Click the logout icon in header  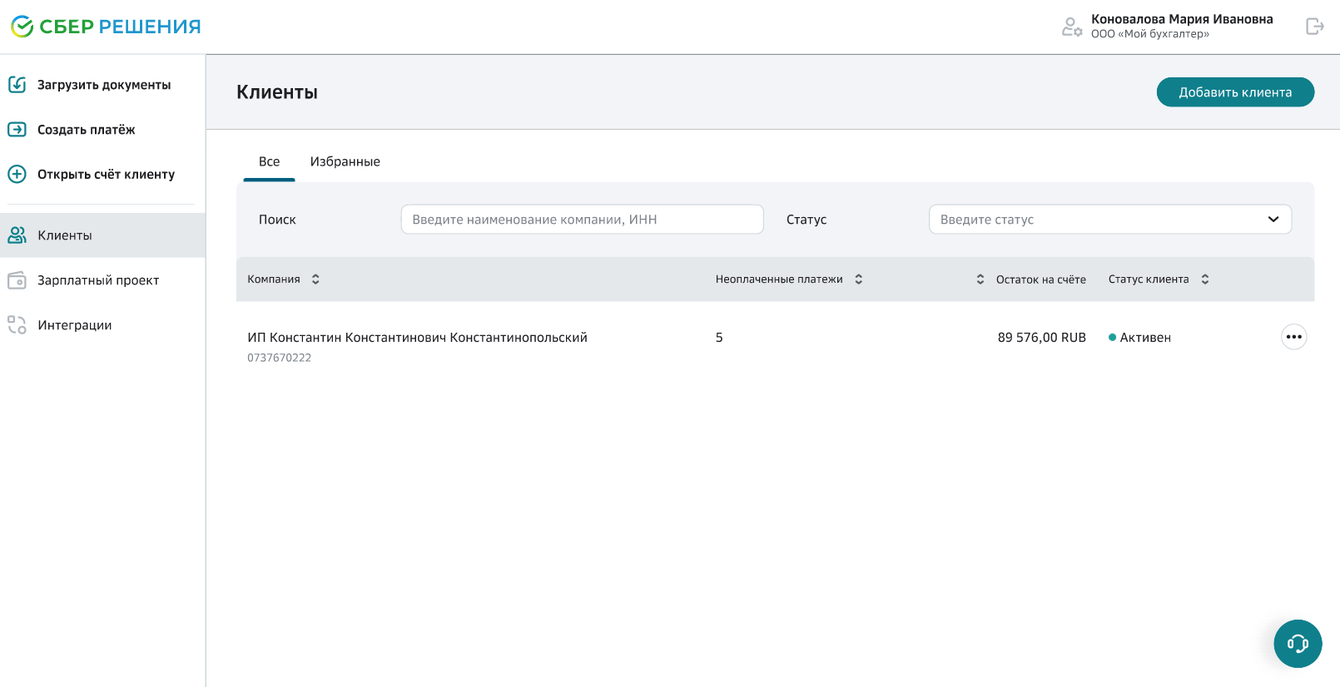point(1315,27)
